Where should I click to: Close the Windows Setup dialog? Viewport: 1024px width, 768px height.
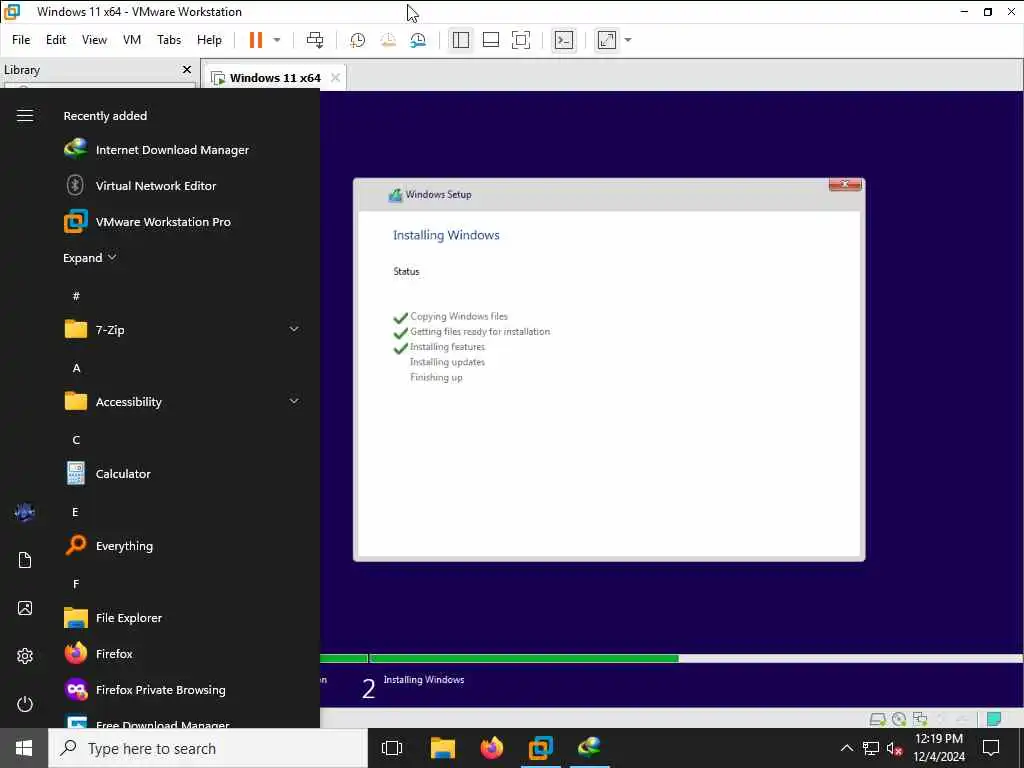click(x=844, y=185)
